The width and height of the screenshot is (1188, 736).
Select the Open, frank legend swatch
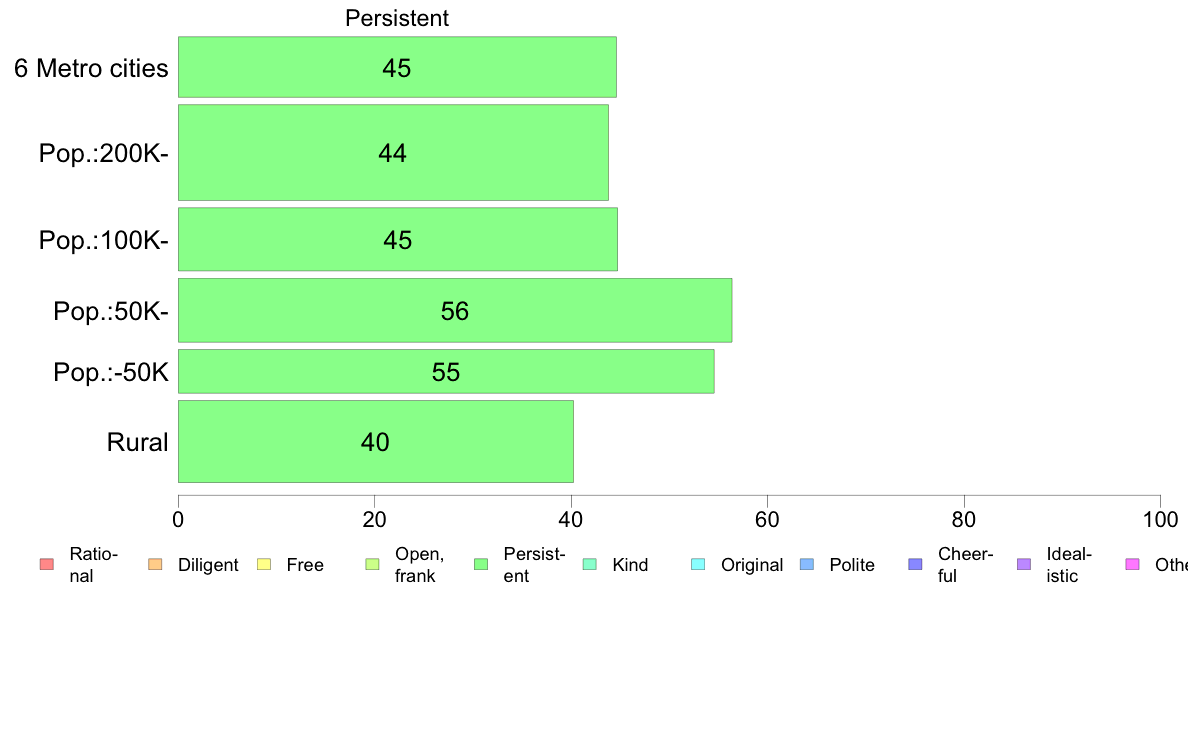pyautogui.click(x=372, y=565)
